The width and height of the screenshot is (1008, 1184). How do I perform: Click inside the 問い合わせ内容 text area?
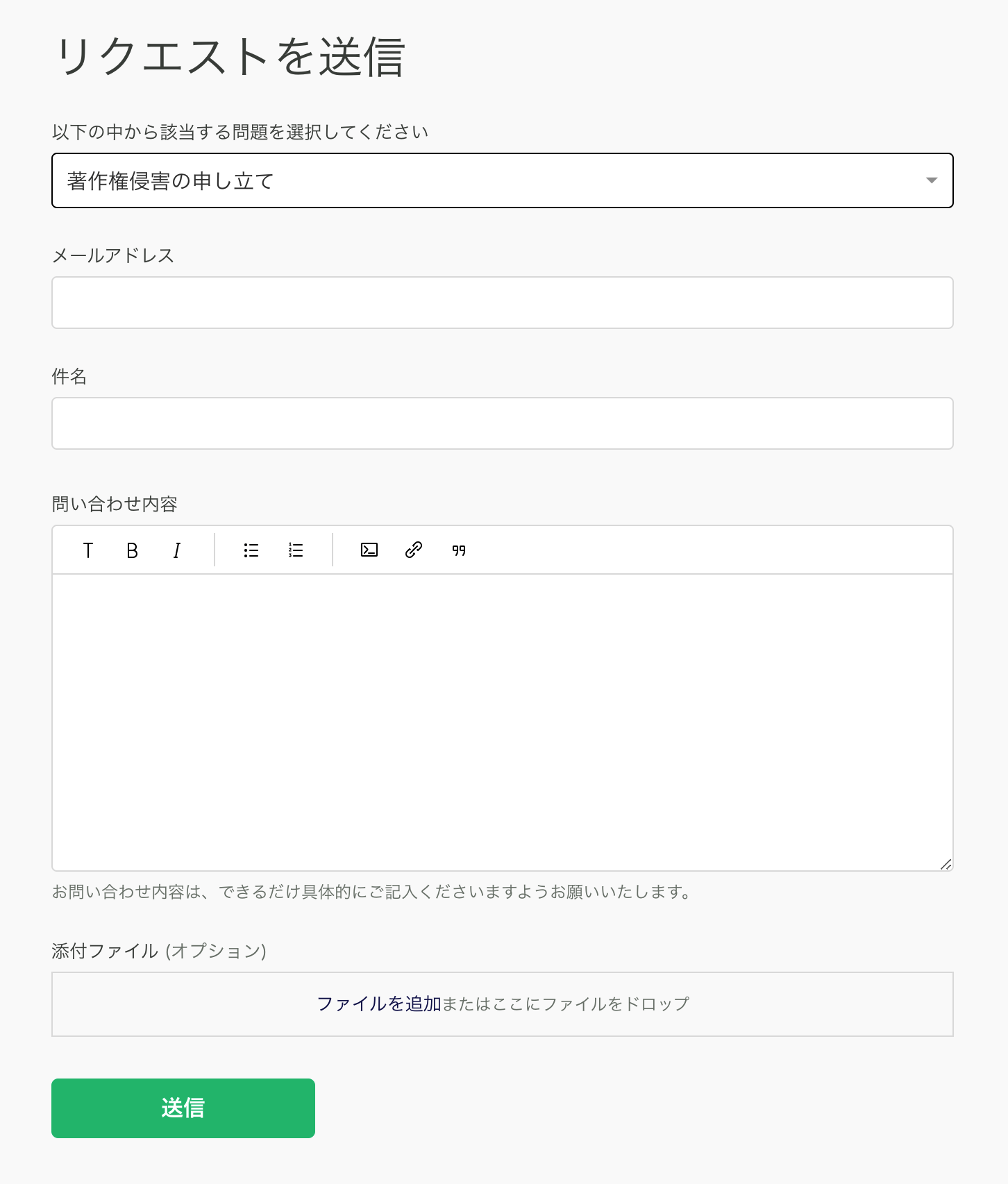pyautogui.click(x=503, y=722)
